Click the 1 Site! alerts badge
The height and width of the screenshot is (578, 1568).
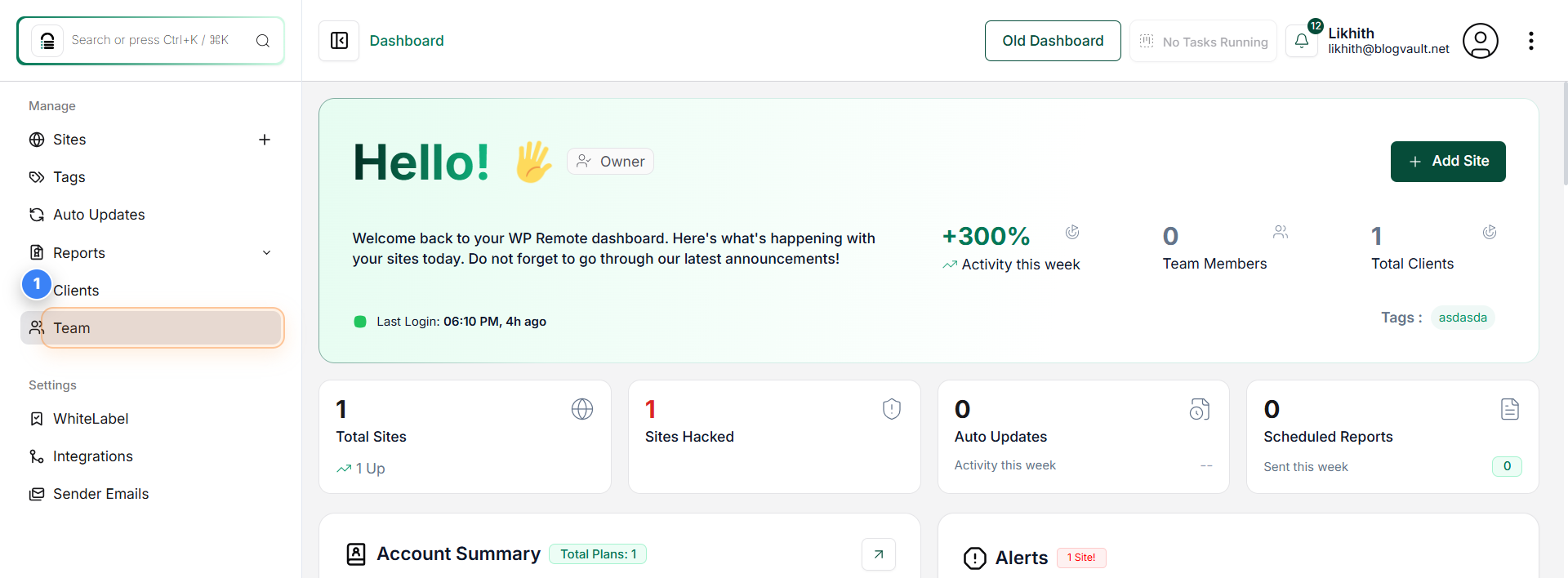[1081, 558]
